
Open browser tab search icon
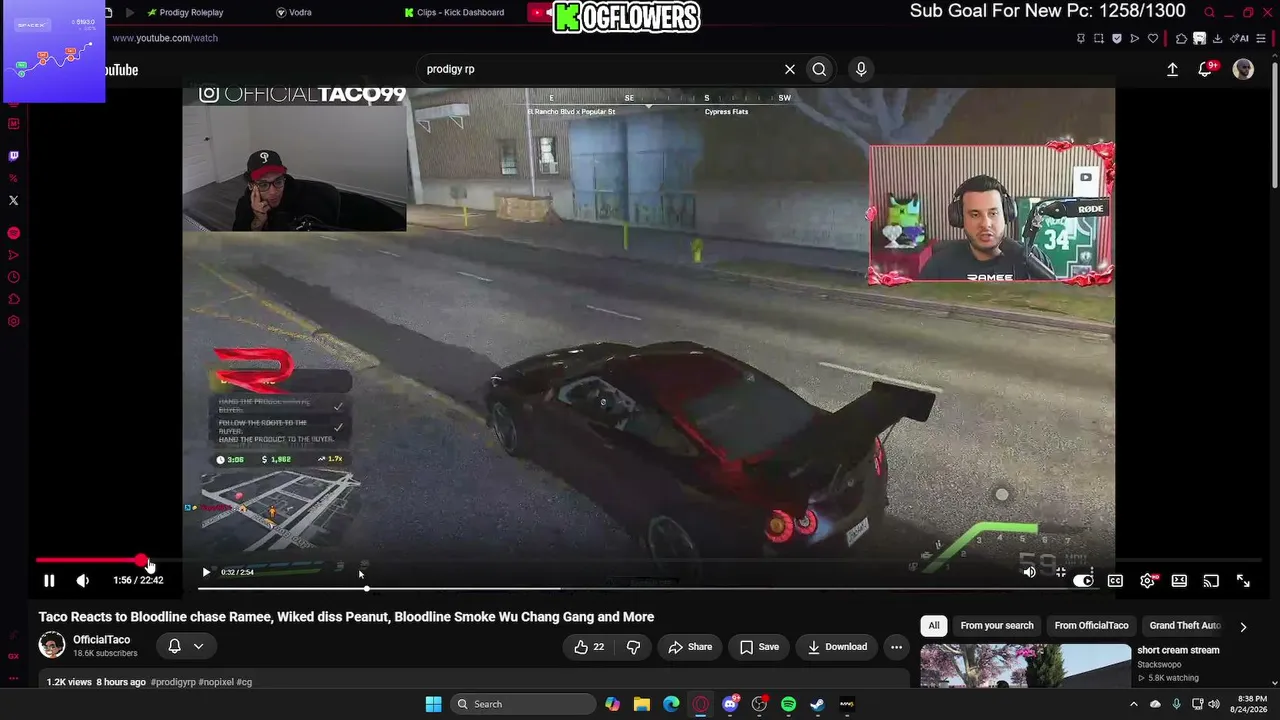[x=1209, y=12]
